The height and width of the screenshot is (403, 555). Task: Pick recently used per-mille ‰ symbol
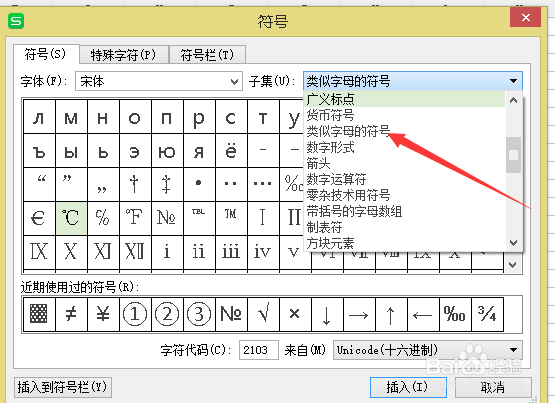tap(455, 314)
